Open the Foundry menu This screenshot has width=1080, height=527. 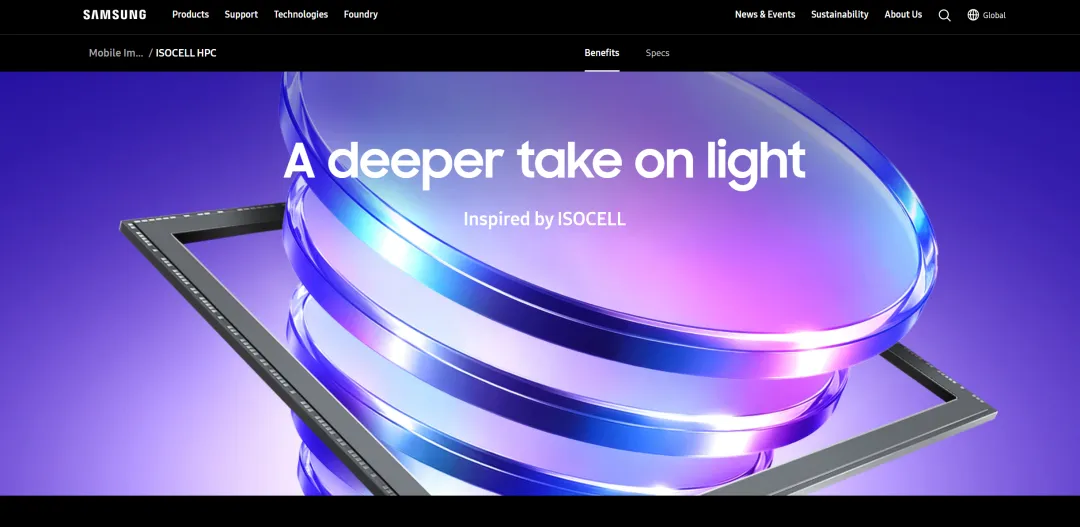[361, 14]
